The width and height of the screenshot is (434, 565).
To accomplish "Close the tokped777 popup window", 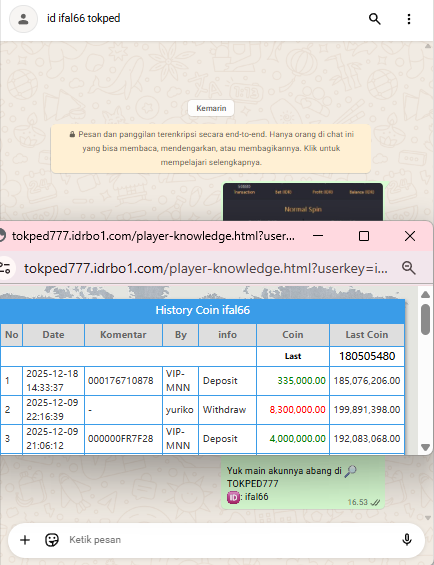I will 410,236.
